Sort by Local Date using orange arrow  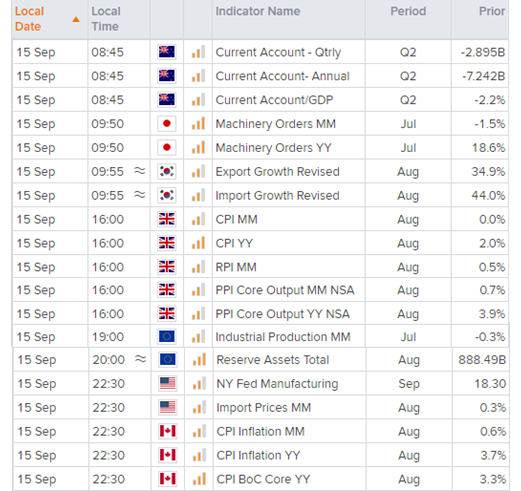[x=76, y=19]
